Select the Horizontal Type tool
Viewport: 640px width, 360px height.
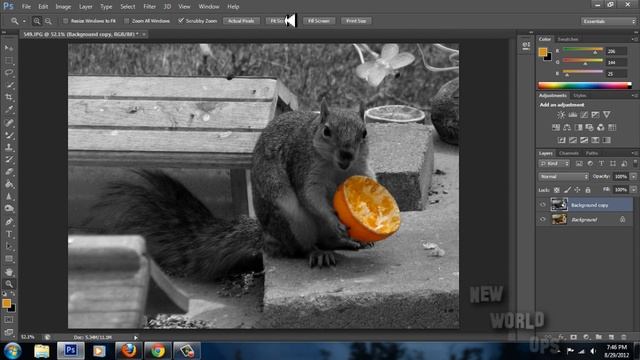(9, 234)
